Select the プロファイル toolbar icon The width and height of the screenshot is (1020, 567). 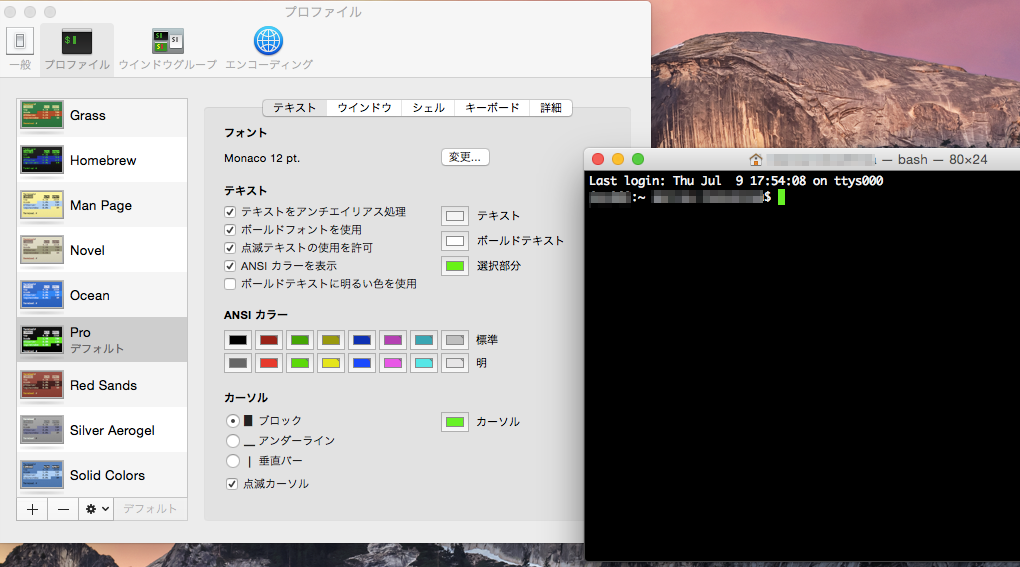click(x=77, y=49)
